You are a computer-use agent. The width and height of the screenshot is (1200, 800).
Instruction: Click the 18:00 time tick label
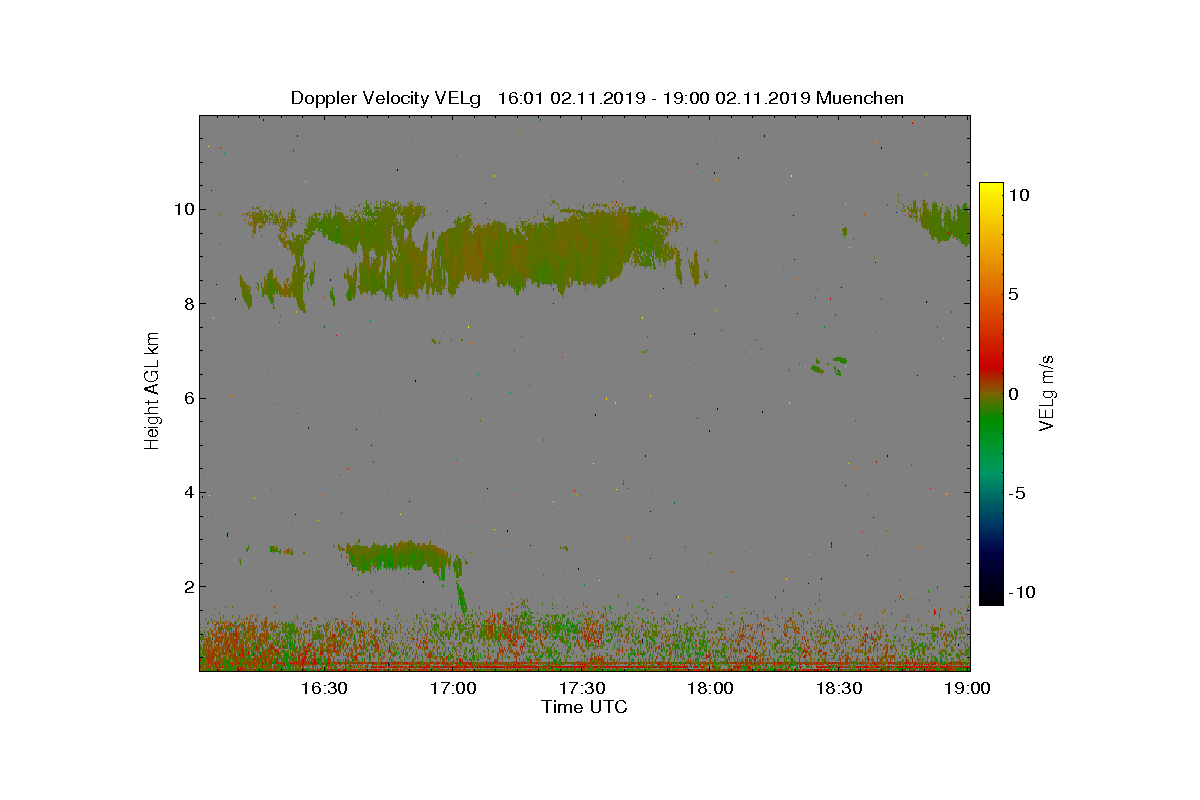710,689
